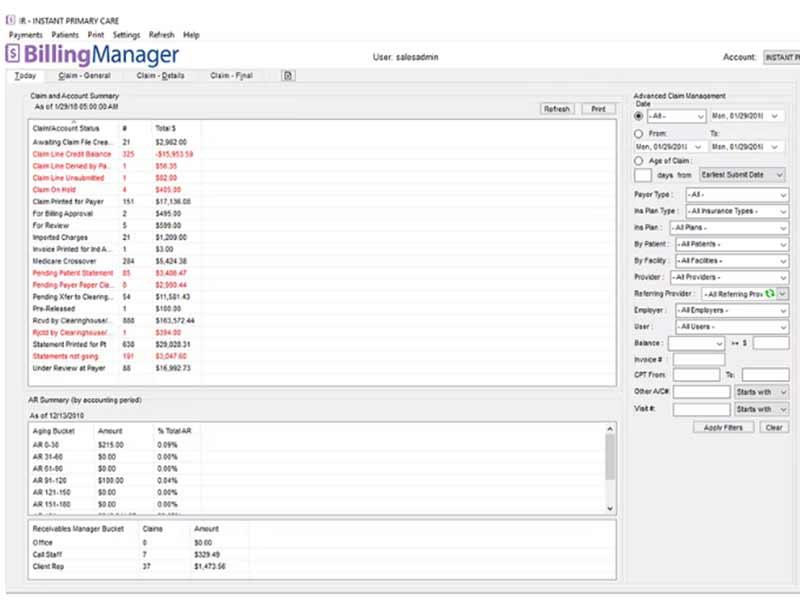Open the Settings menu
800x600 pixels.
pyautogui.click(x=126, y=35)
